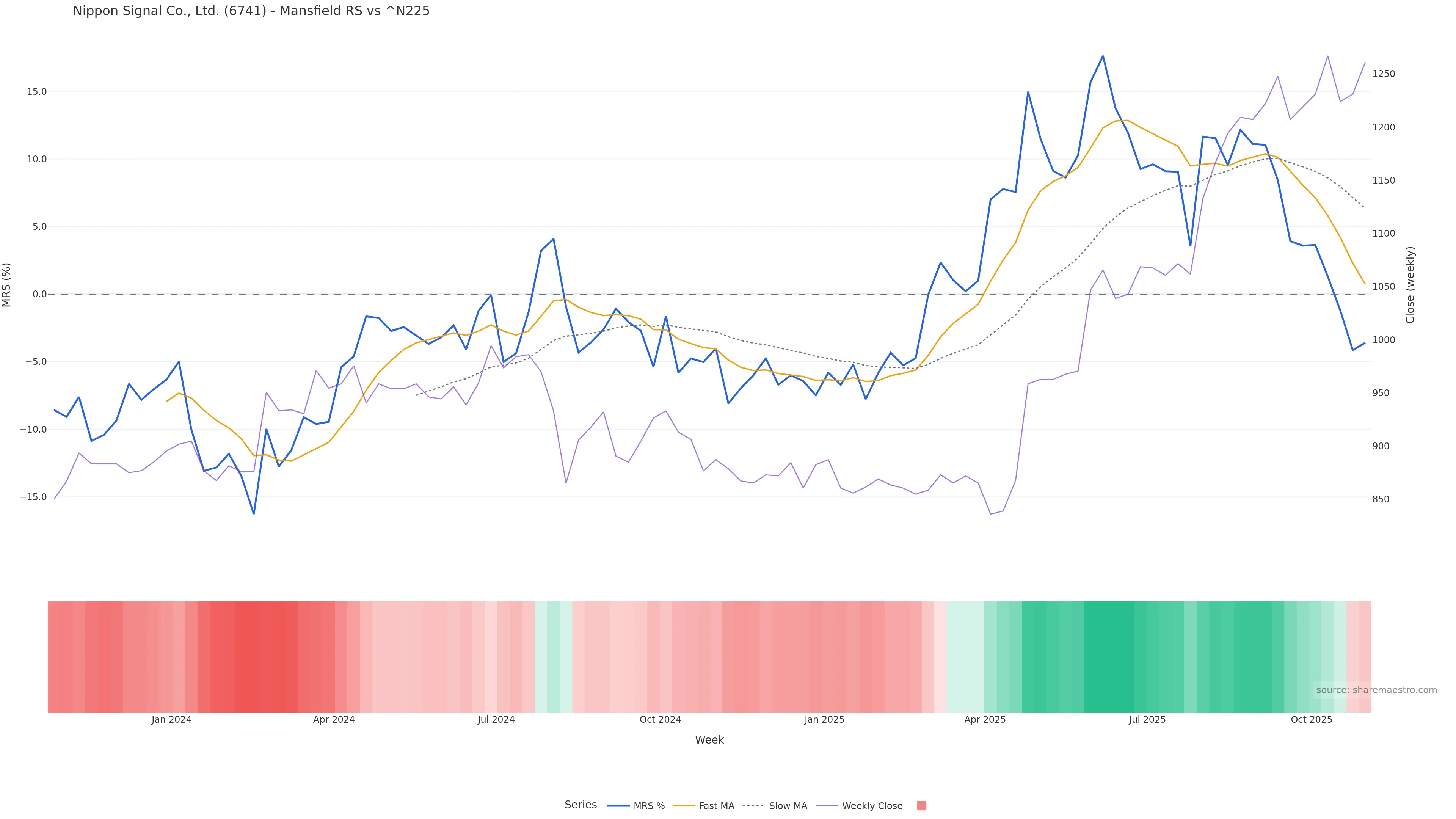Select the 'Series' legend title
Screen dimensions: 1456x819
(x=581, y=805)
